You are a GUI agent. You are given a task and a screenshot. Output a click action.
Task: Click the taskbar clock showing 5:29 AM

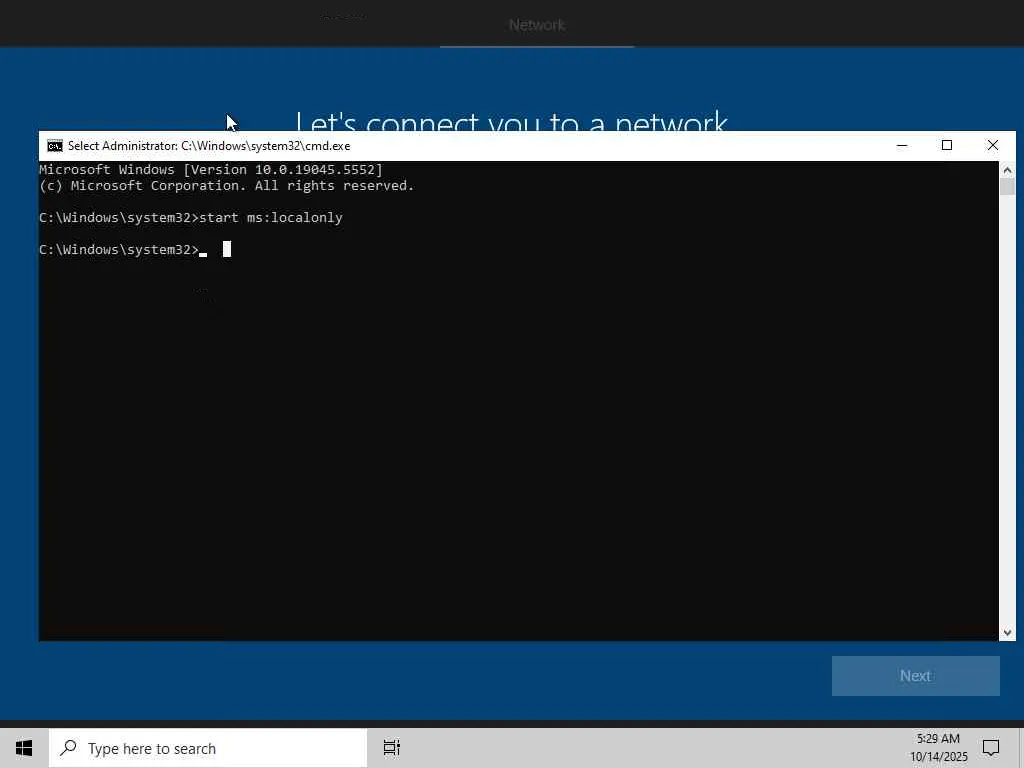click(938, 739)
